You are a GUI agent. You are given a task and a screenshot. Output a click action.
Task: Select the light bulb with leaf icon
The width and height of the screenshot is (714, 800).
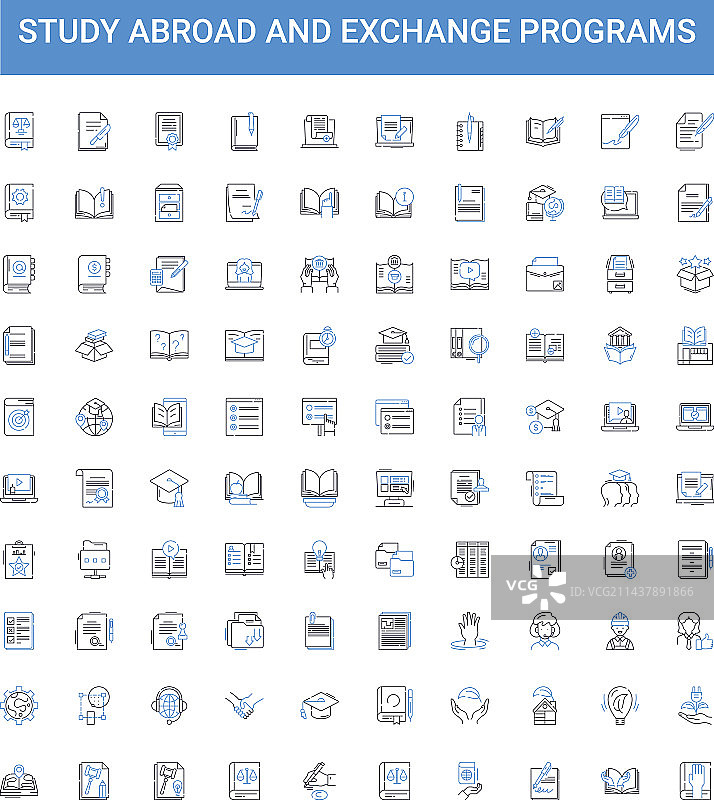coord(619,704)
